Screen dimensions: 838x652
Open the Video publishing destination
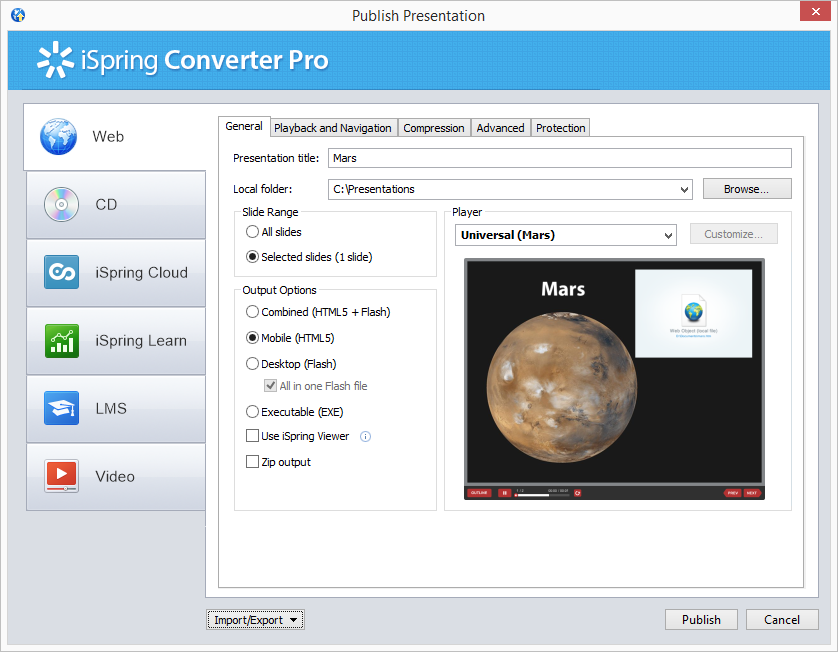point(108,476)
